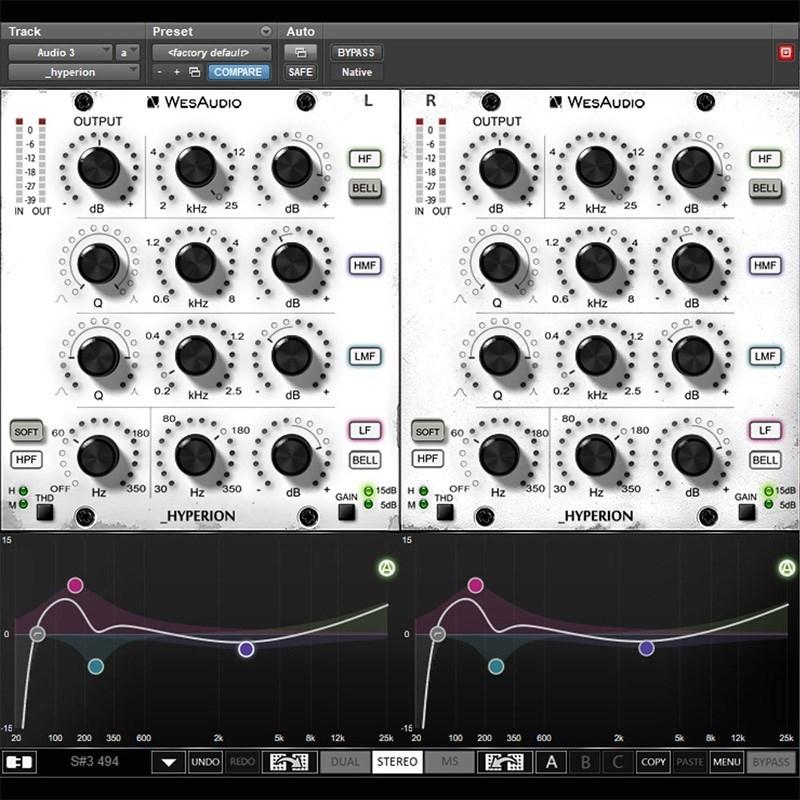Toggle THD on the left channel

click(x=42, y=510)
